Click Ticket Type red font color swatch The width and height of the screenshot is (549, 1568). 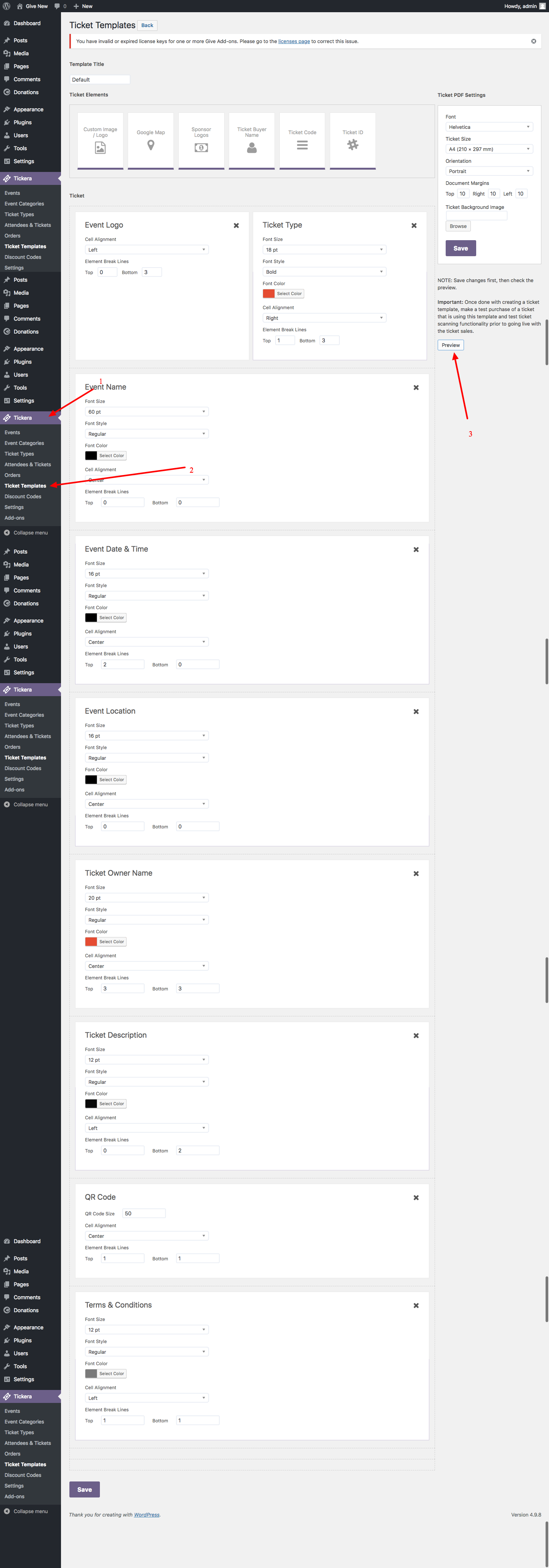(268, 294)
